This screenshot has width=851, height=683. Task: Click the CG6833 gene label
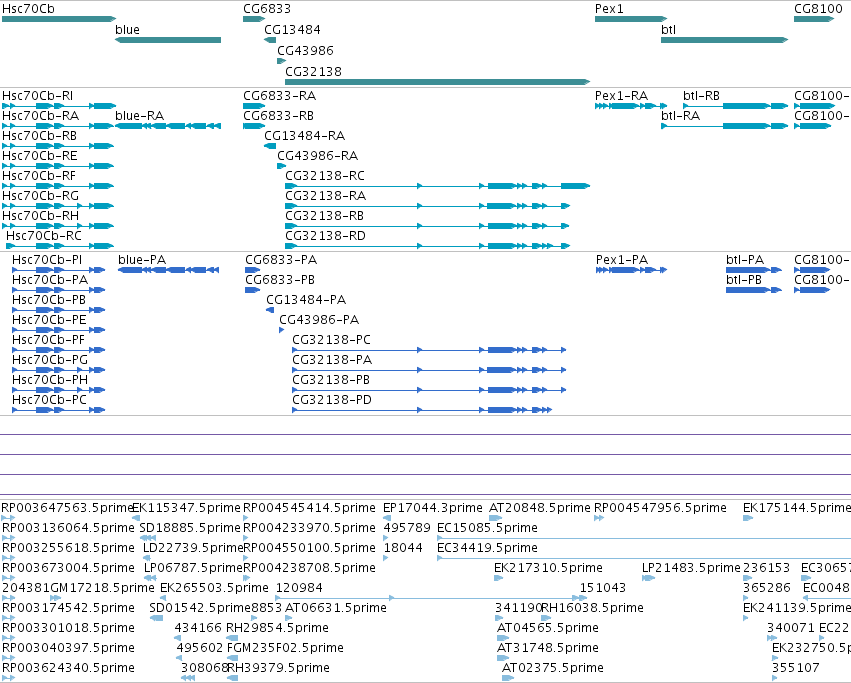(x=267, y=9)
